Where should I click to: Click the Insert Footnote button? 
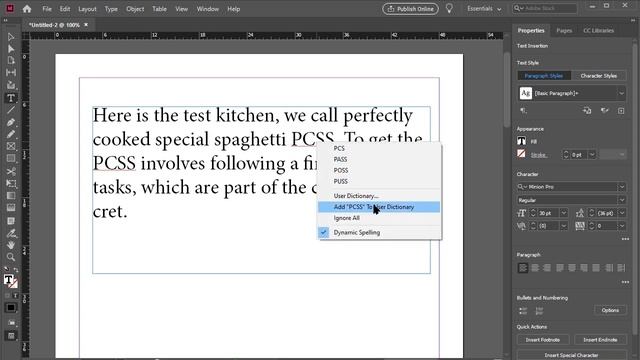click(x=542, y=340)
